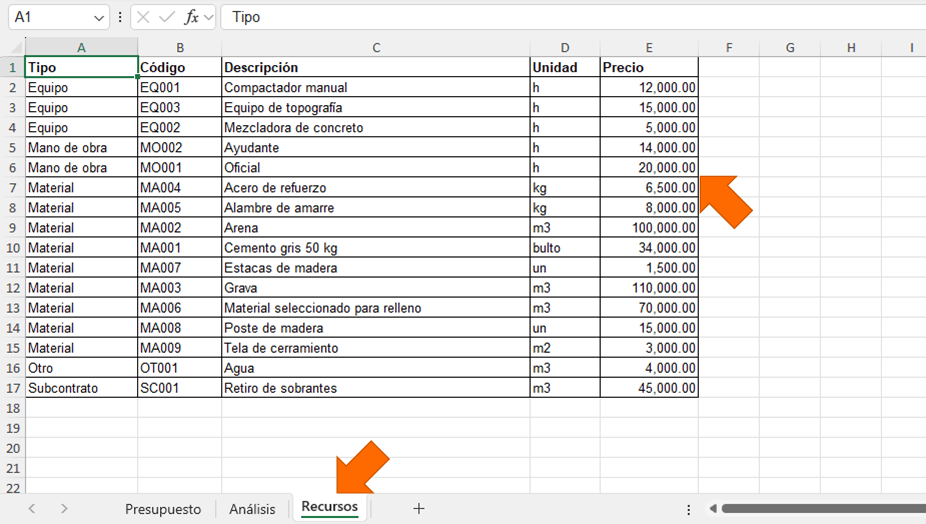
Task: Select the Precio header cell
Action: pos(649,67)
